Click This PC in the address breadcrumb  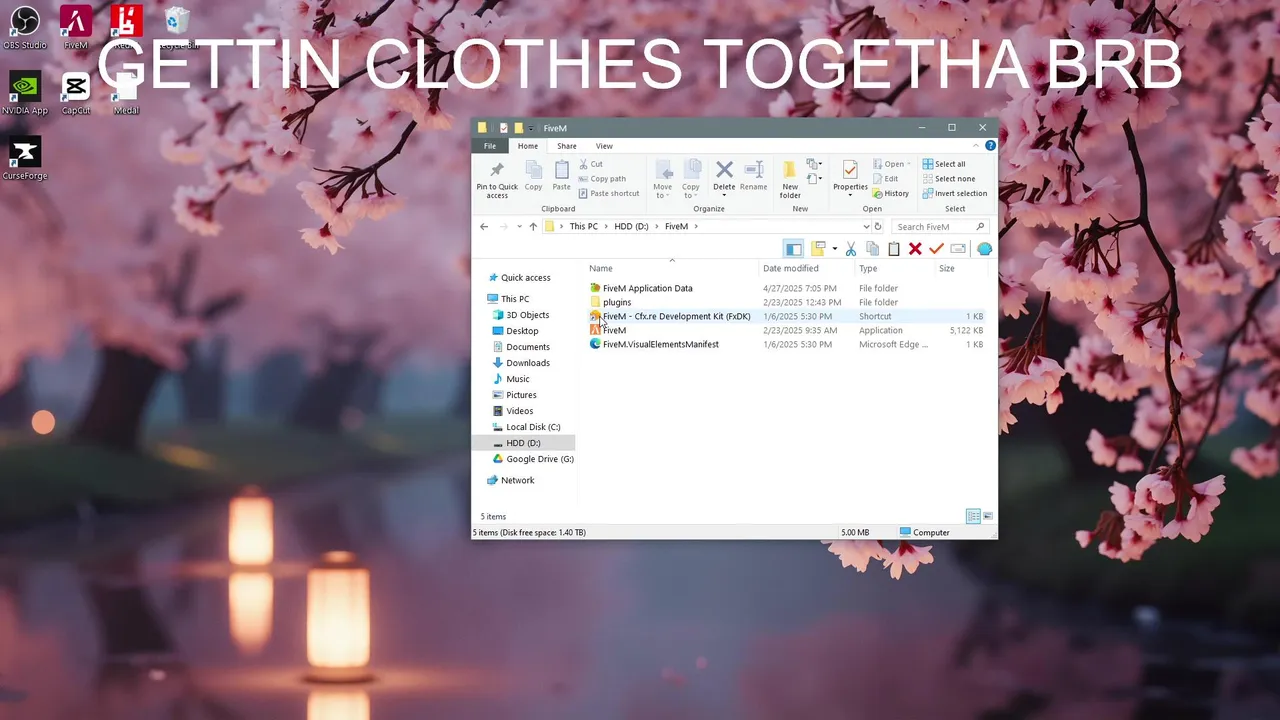pyautogui.click(x=583, y=227)
